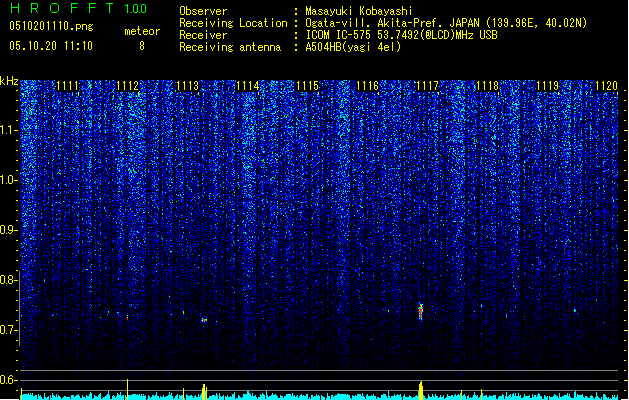This screenshot has height=400, width=629.
Task: Click the date stamp 05.10.20 11:10
Action: click(51, 46)
